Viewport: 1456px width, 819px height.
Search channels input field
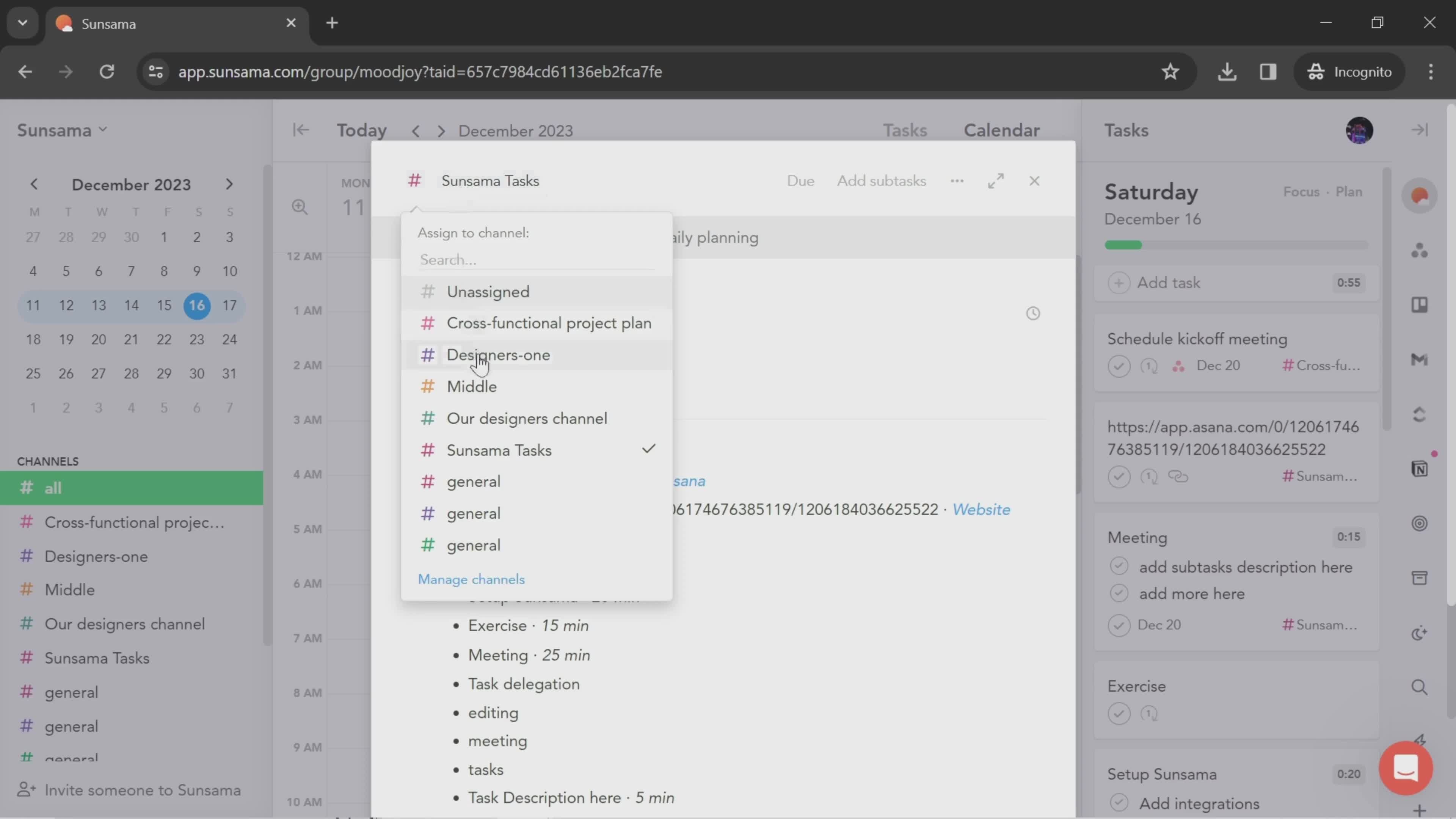click(x=537, y=260)
